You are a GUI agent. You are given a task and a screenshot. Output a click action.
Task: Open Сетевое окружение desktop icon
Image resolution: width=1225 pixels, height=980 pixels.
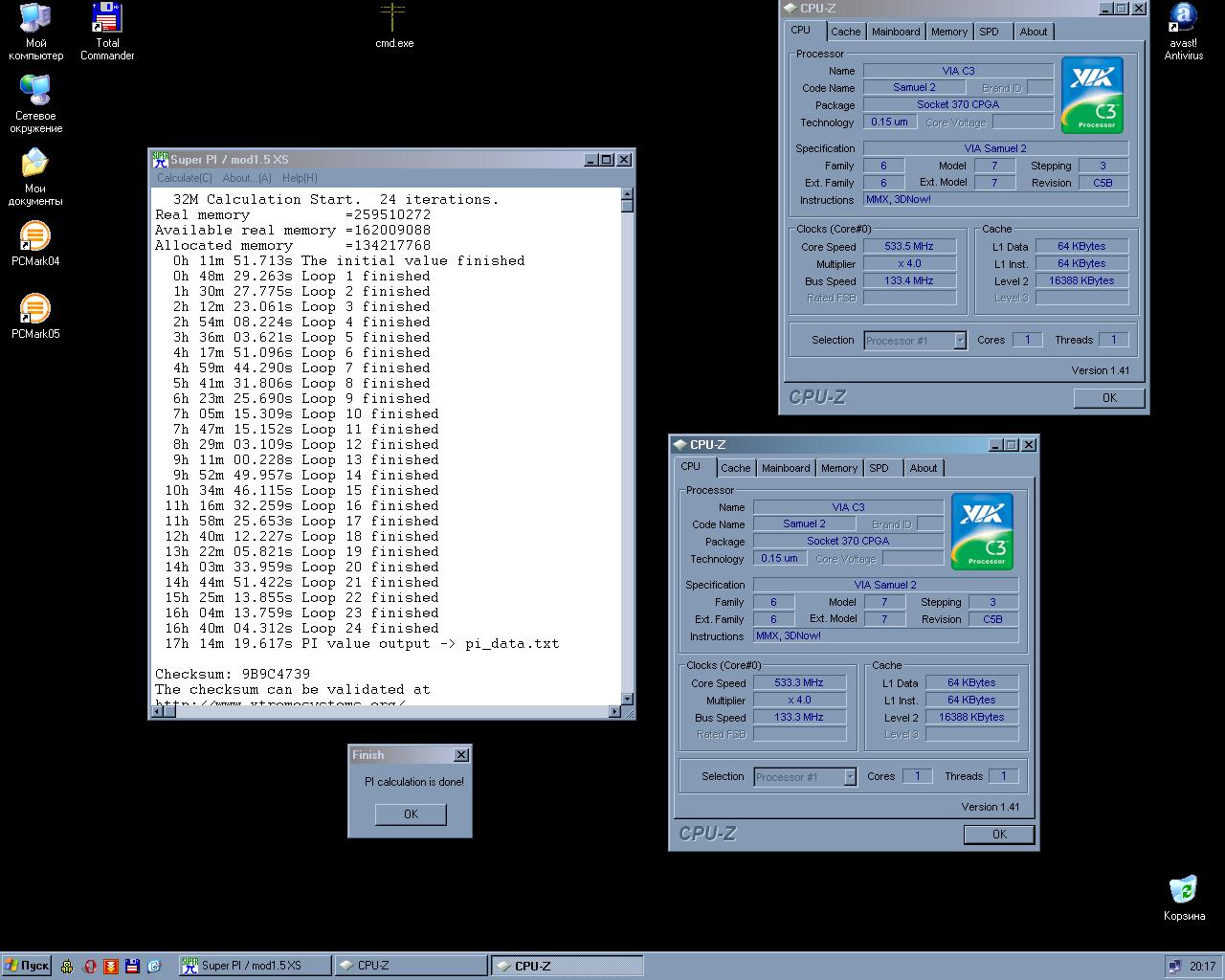tap(35, 103)
